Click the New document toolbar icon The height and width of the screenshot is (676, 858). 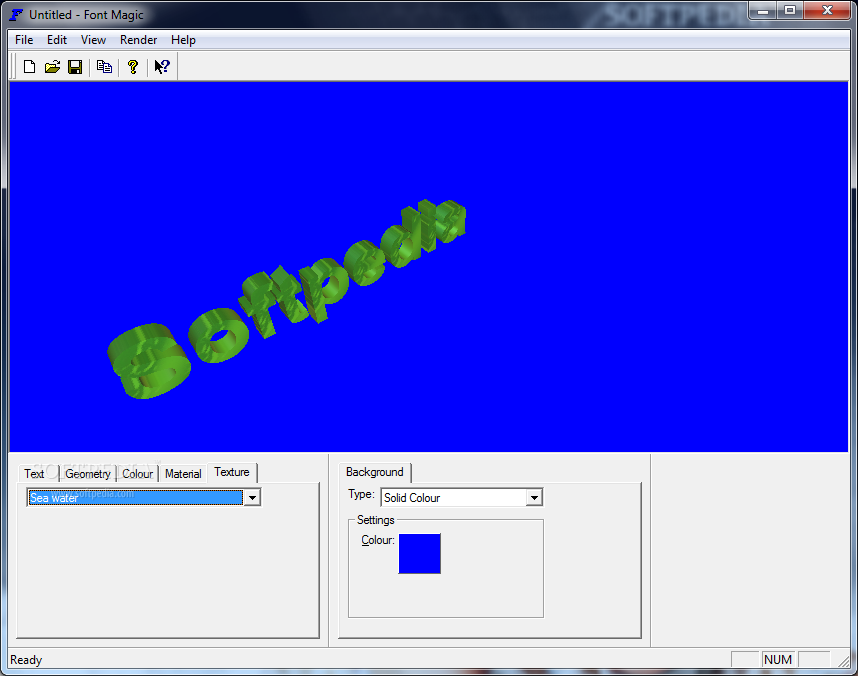point(30,67)
